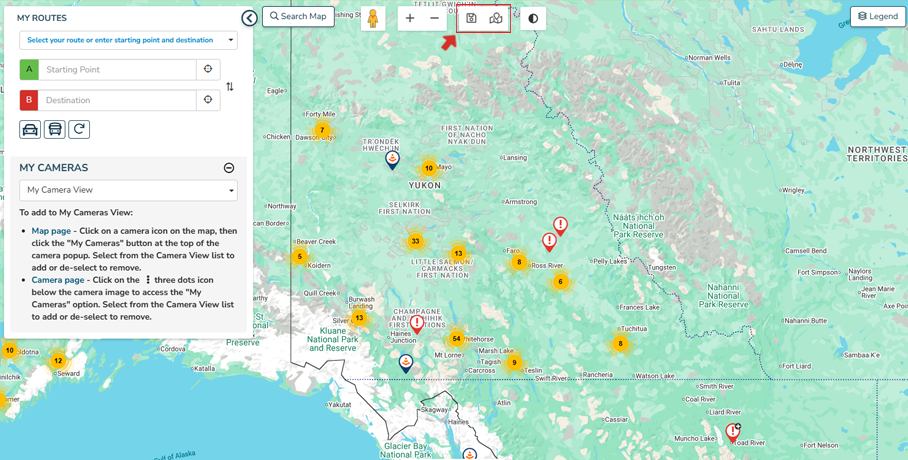Open the route selection dropdown

[x=128, y=40]
